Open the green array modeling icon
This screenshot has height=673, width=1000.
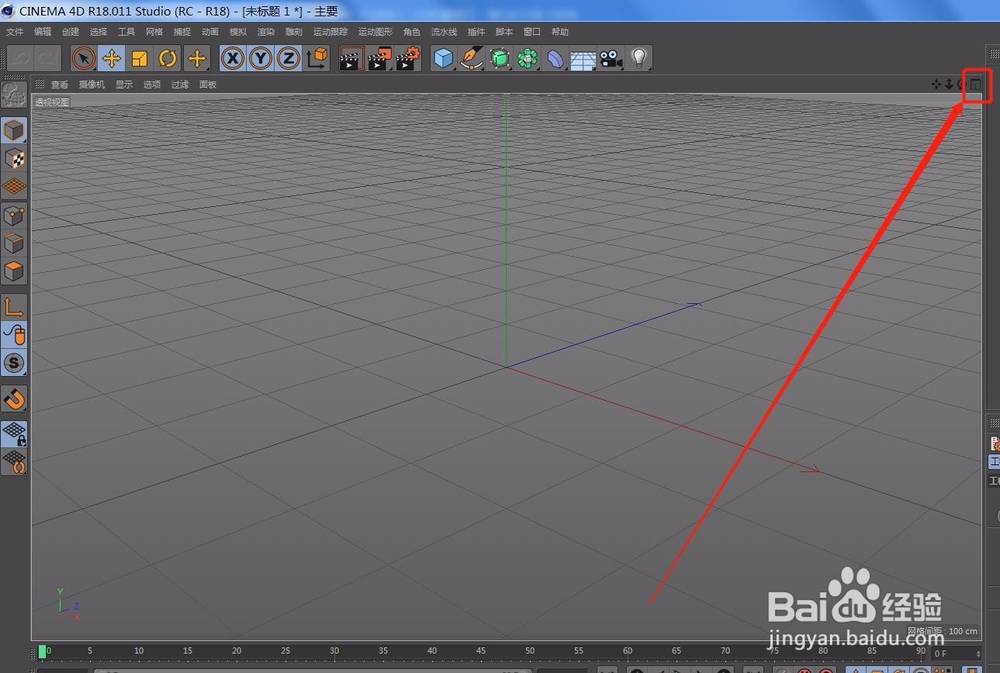527,59
